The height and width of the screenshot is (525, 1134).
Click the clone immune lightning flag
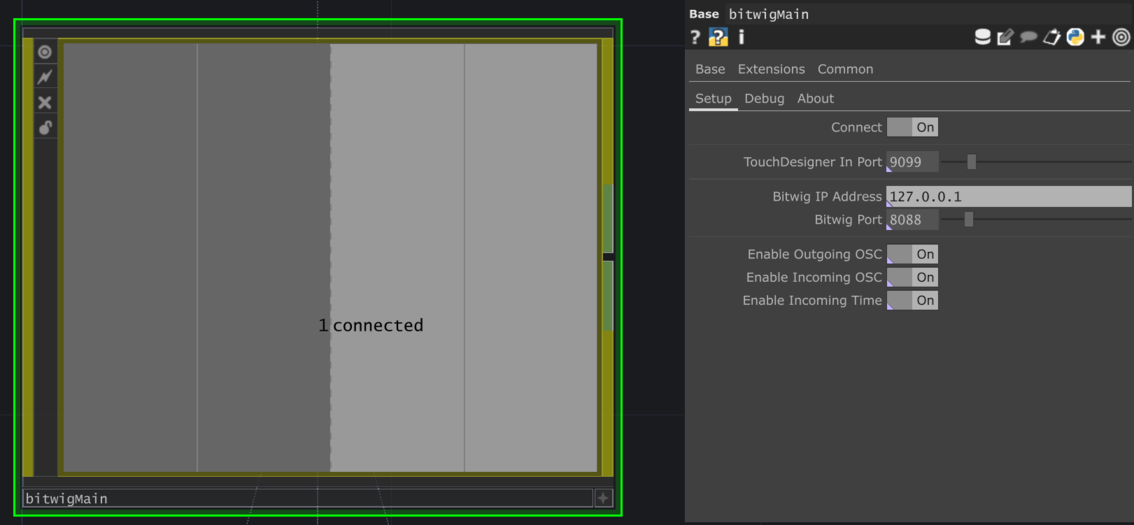pos(45,77)
